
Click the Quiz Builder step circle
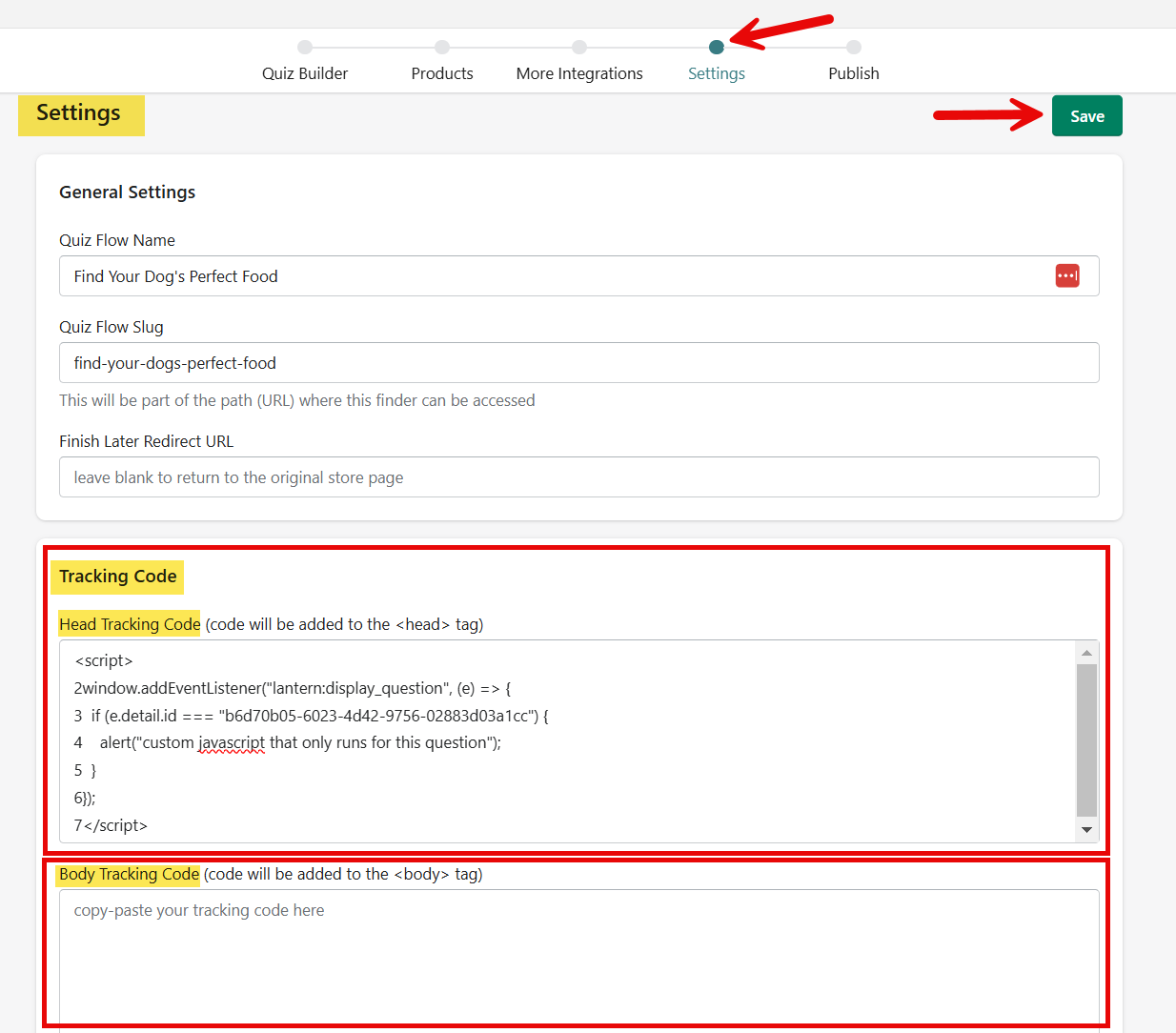(x=305, y=47)
